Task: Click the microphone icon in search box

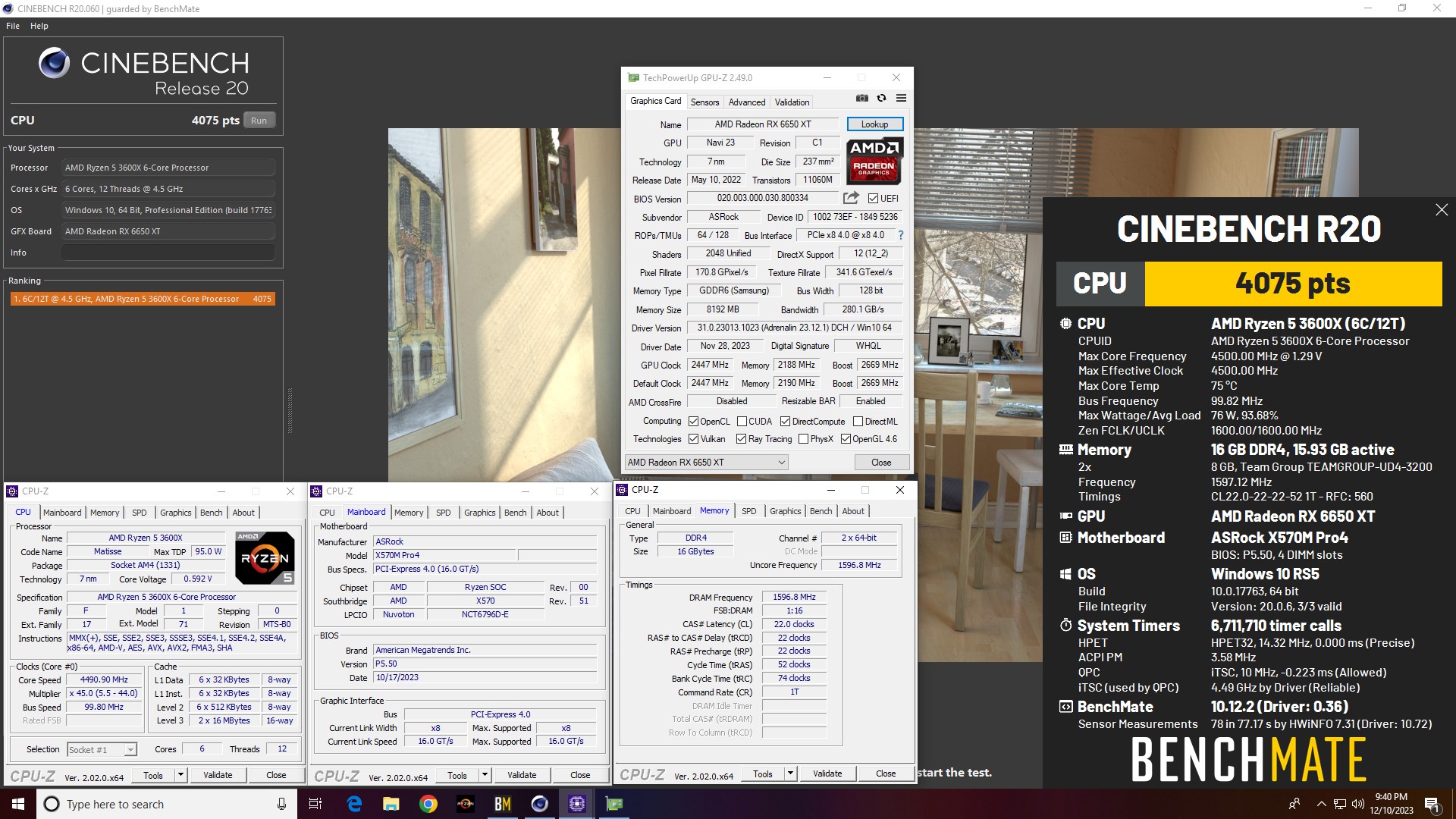Action: 281,804
